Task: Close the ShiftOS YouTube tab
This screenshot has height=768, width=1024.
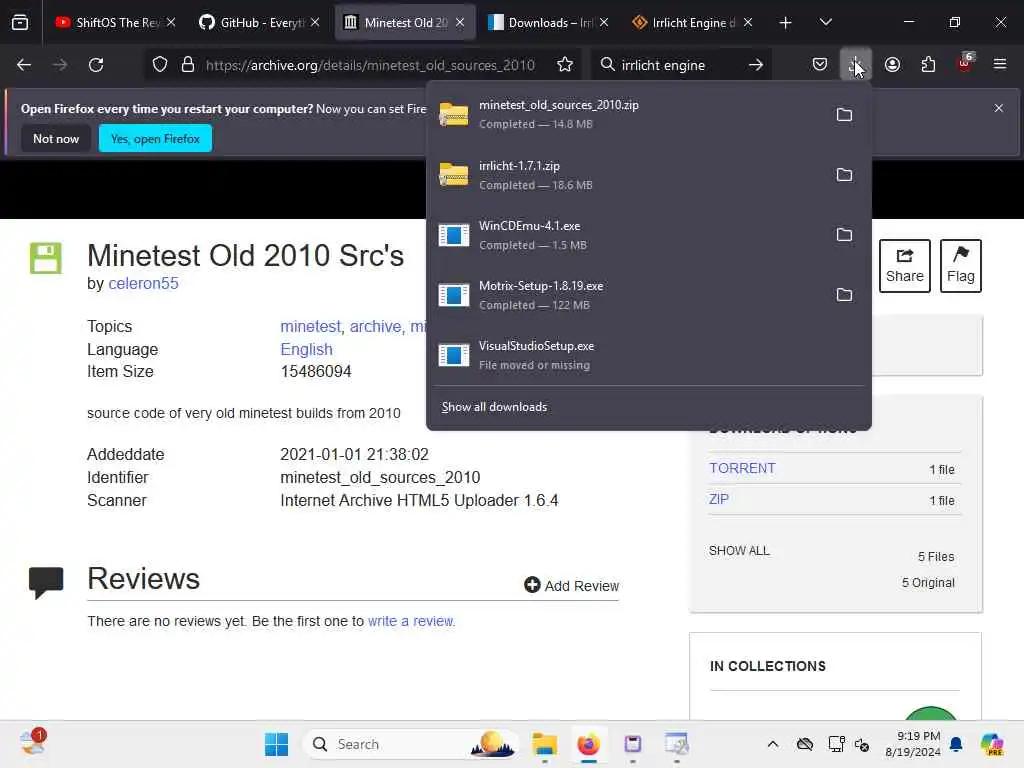Action: (x=170, y=23)
